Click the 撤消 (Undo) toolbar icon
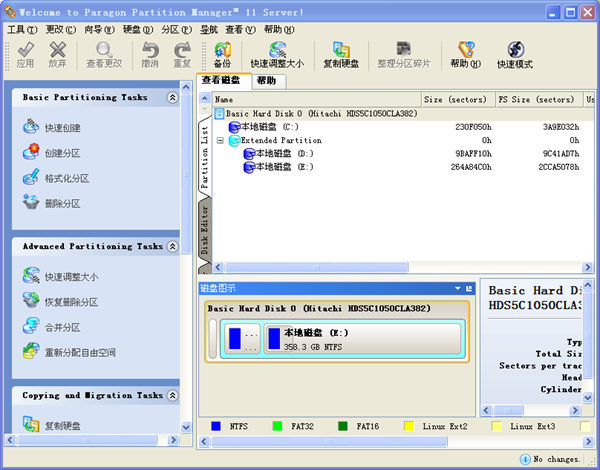This screenshot has height=470, width=600. pyautogui.click(x=149, y=54)
